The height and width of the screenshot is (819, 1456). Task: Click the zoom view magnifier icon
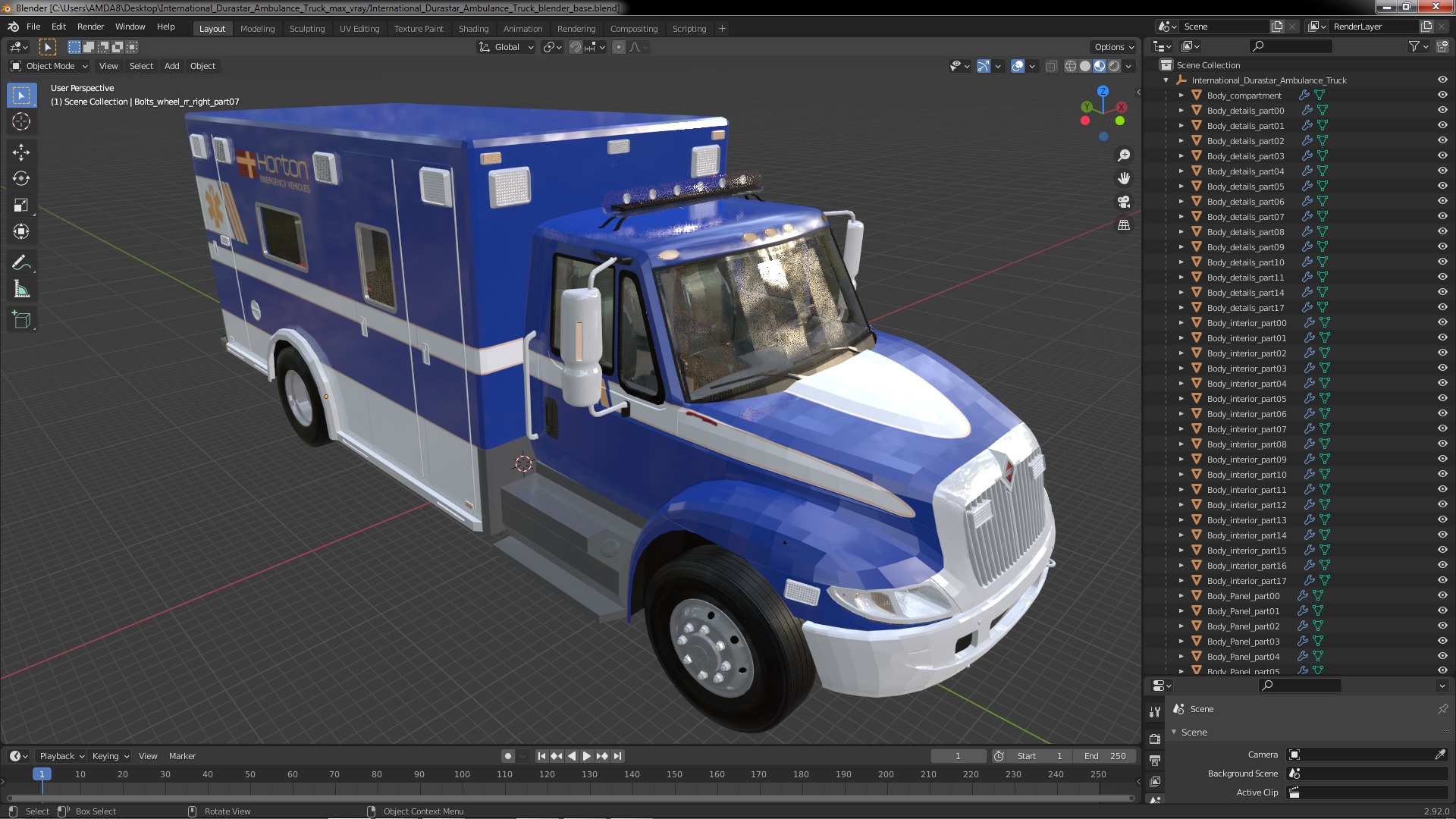click(1124, 155)
